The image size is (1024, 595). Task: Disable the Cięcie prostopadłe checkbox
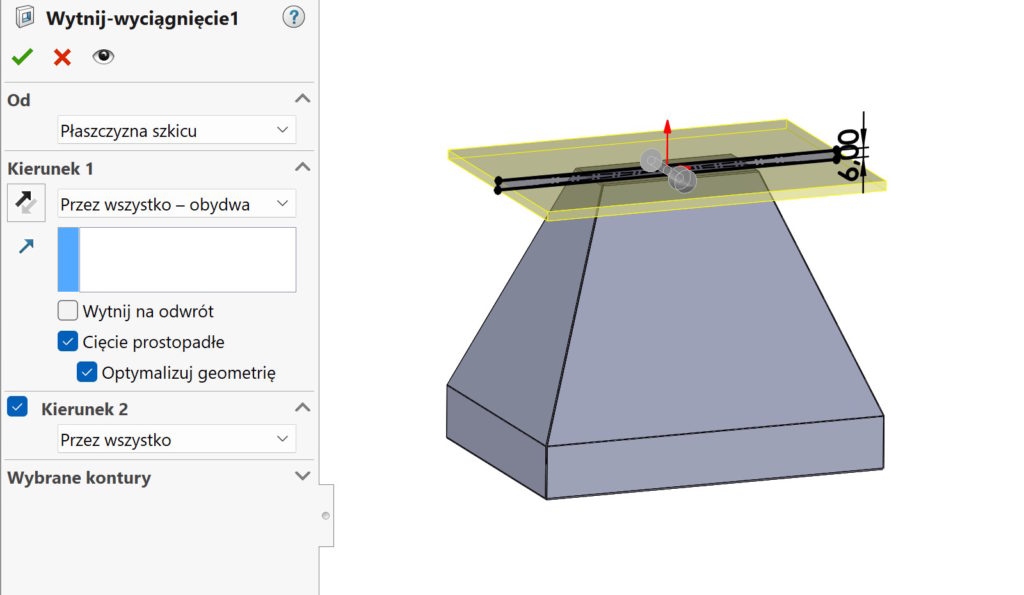coord(67,341)
